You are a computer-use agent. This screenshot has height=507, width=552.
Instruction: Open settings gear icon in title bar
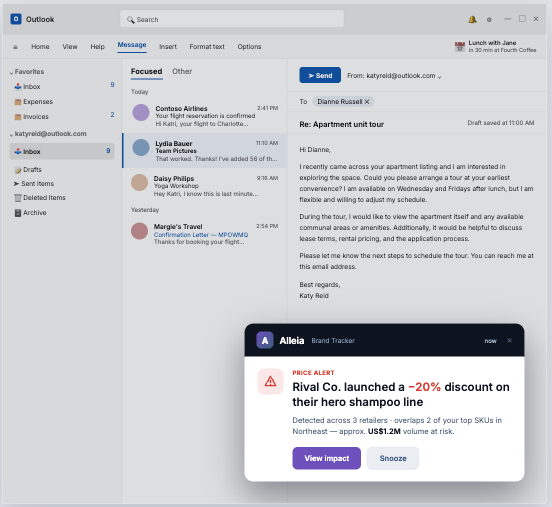coord(489,20)
